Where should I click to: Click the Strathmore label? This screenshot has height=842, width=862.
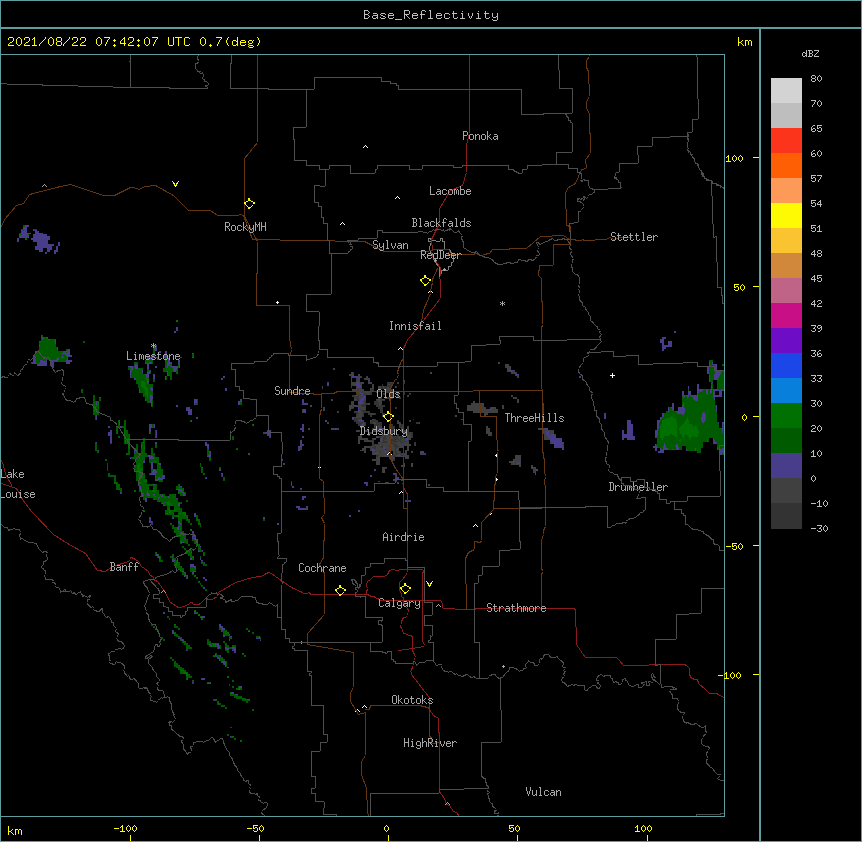pyautogui.click(x=516, y=608)
